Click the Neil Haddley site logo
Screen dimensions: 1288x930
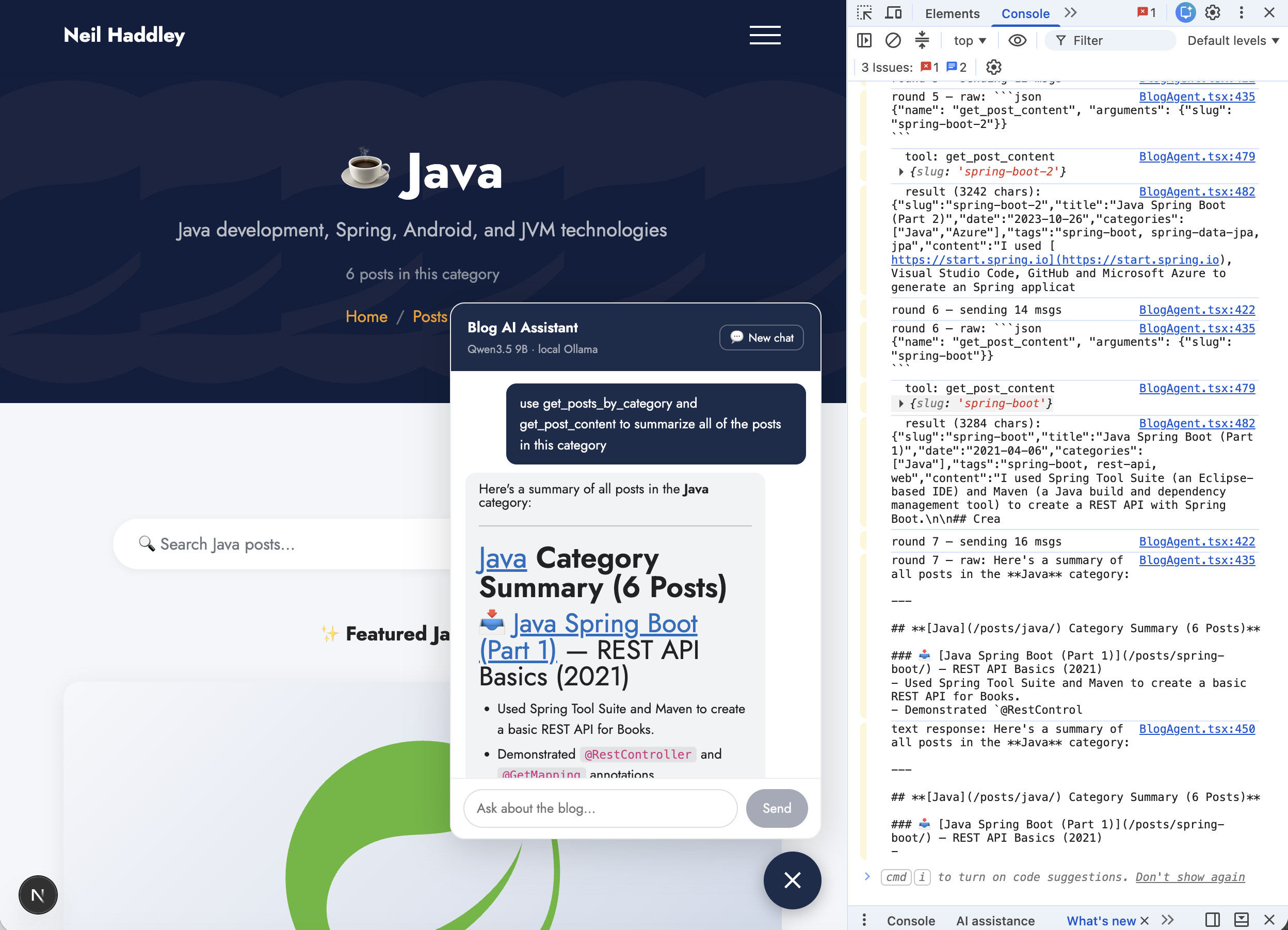click(x=124, y=35)
